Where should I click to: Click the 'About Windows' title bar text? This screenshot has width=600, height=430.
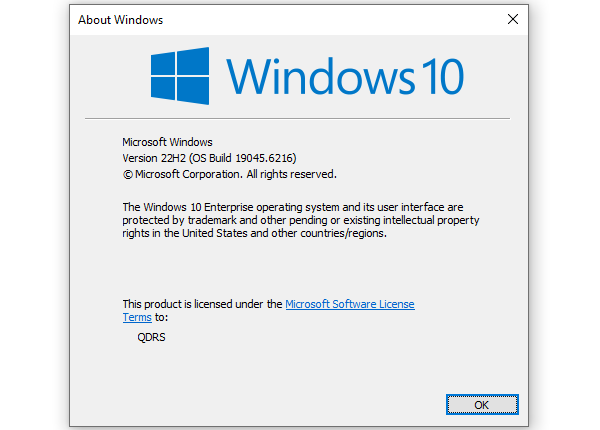click(121, 20)
